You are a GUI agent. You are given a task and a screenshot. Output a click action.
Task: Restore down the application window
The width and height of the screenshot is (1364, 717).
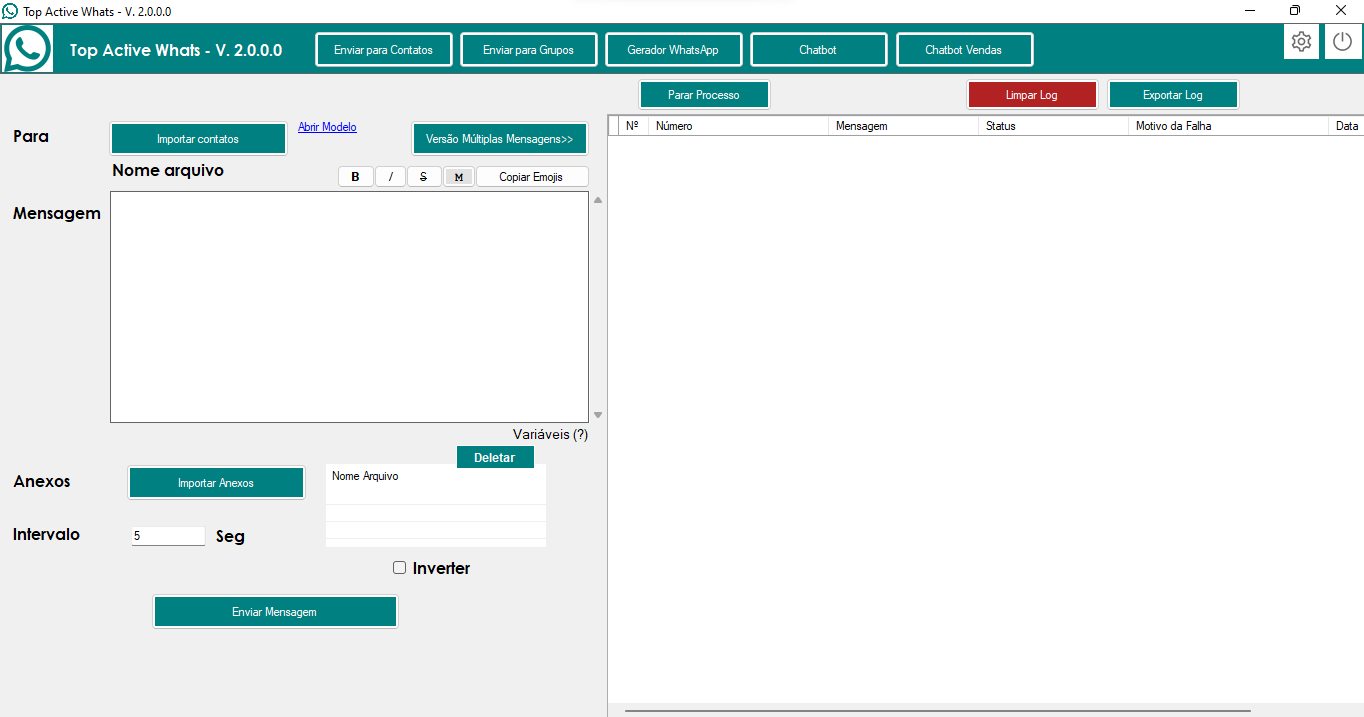coord(1295,10)
